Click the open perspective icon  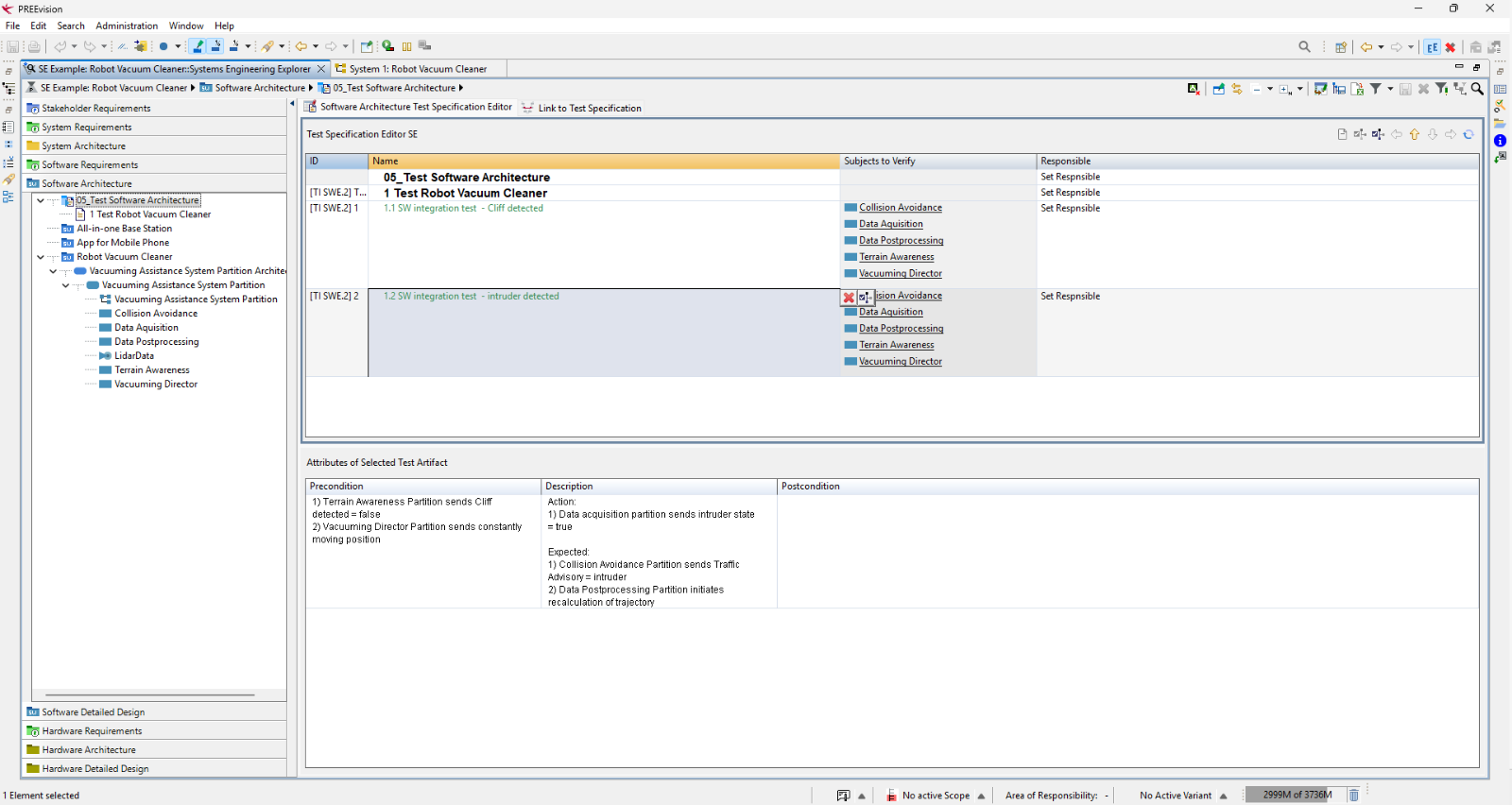point(1341,47)
